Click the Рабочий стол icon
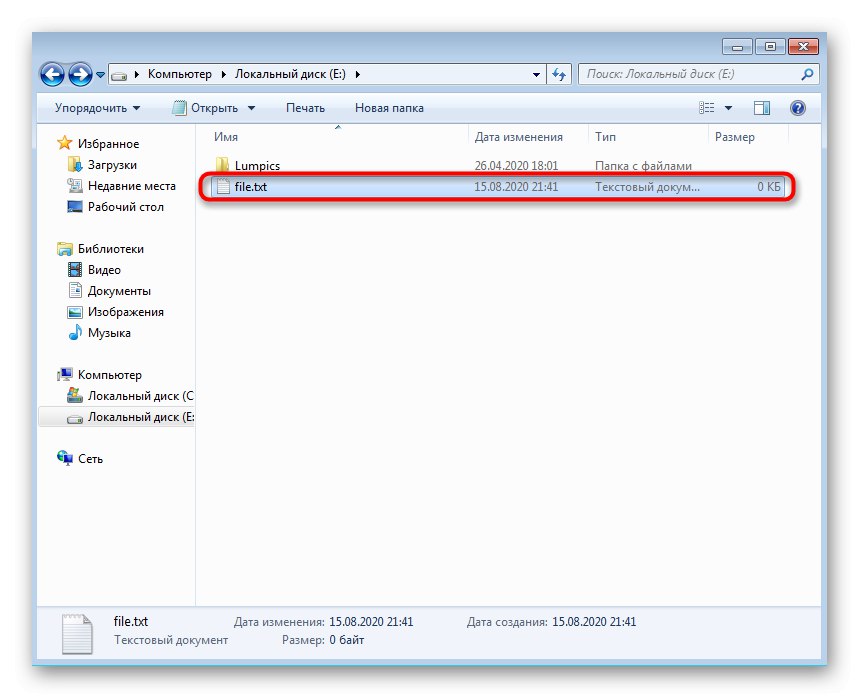The height and width of the screenshot is (698, 859). 74,207
